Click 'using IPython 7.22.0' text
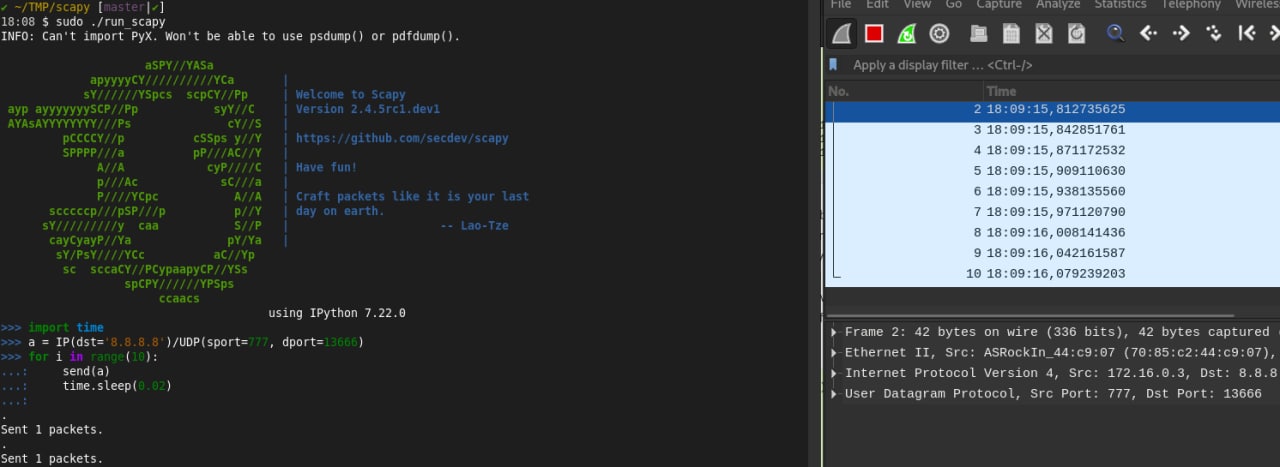Screen dimensions: 1280x467 [x=337, y=313]
